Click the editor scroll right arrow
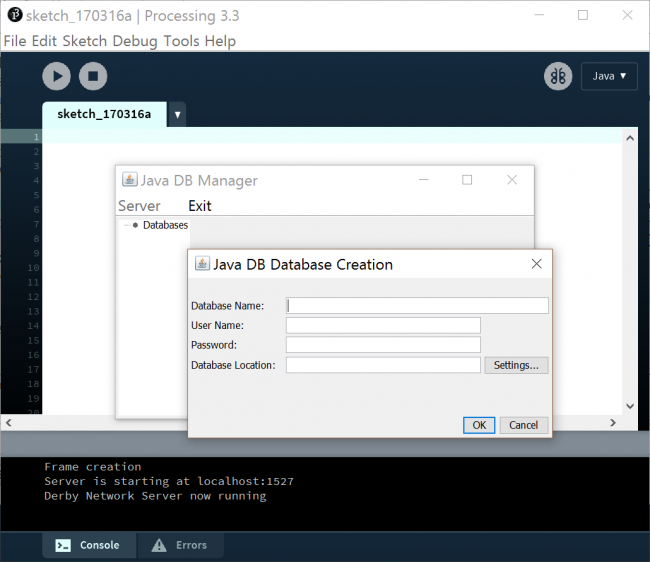Image resolution: width=650 pixels, height=562 pixels. tap(613, 423)
